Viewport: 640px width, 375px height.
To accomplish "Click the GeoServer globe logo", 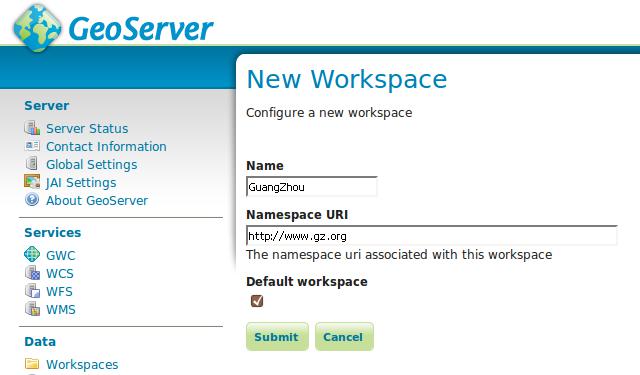I will click(x=37, y=28).
